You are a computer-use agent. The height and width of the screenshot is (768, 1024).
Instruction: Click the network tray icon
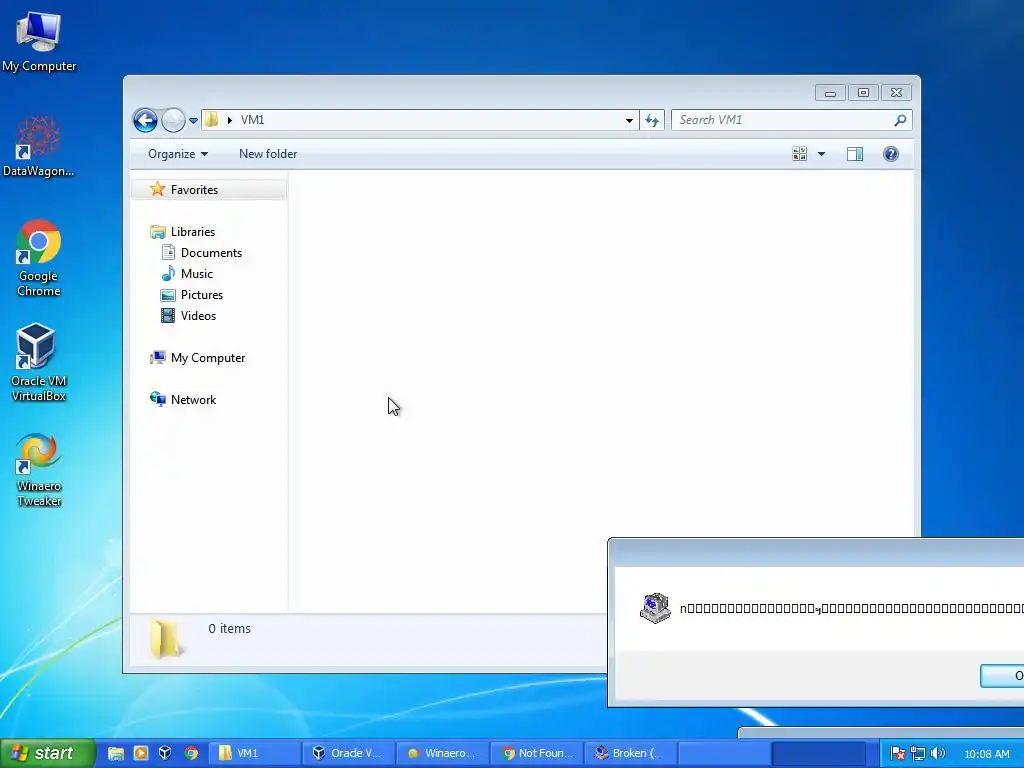(x=918, y=754)
